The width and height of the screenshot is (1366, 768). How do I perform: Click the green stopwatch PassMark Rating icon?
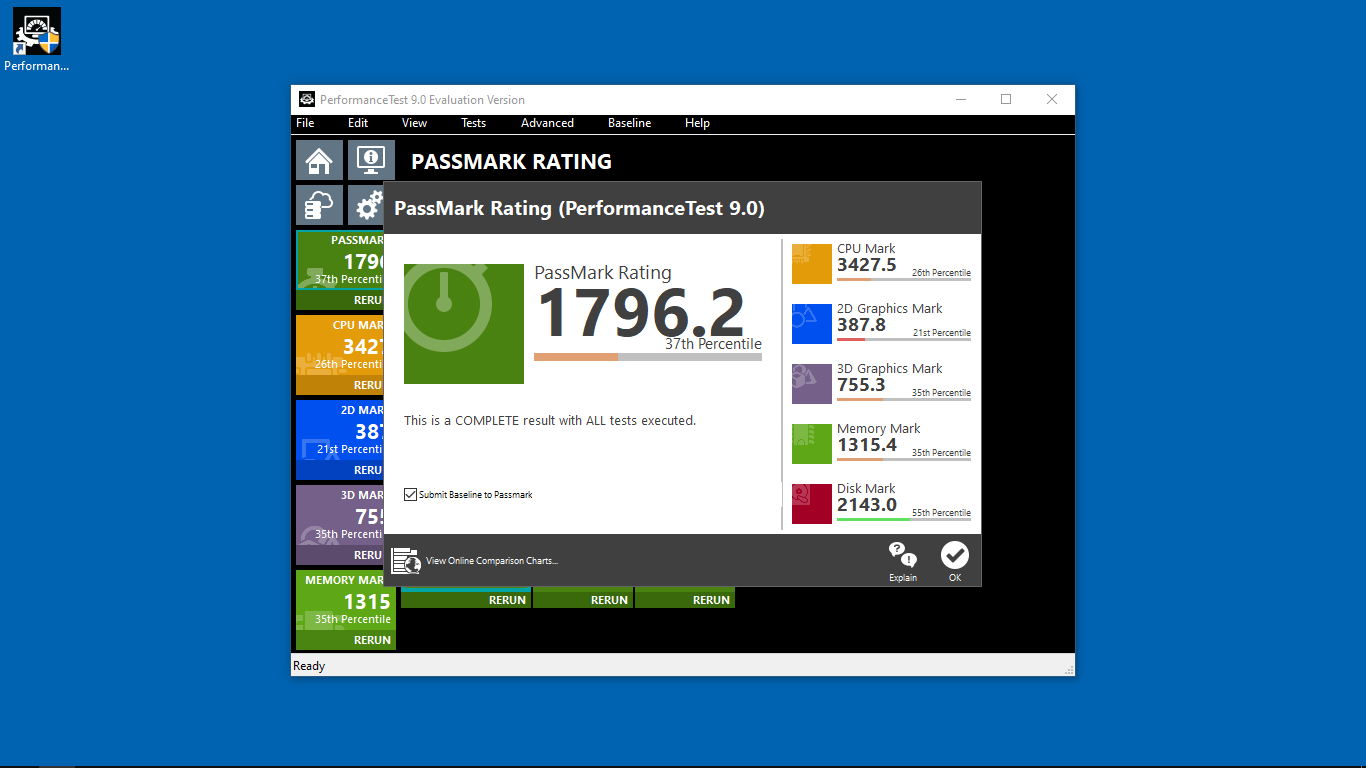pyautogui.click(x=464, y=324)
